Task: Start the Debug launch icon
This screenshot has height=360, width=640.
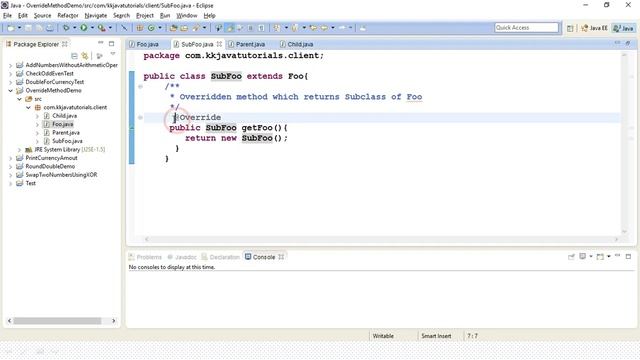Action: point(66,28)
